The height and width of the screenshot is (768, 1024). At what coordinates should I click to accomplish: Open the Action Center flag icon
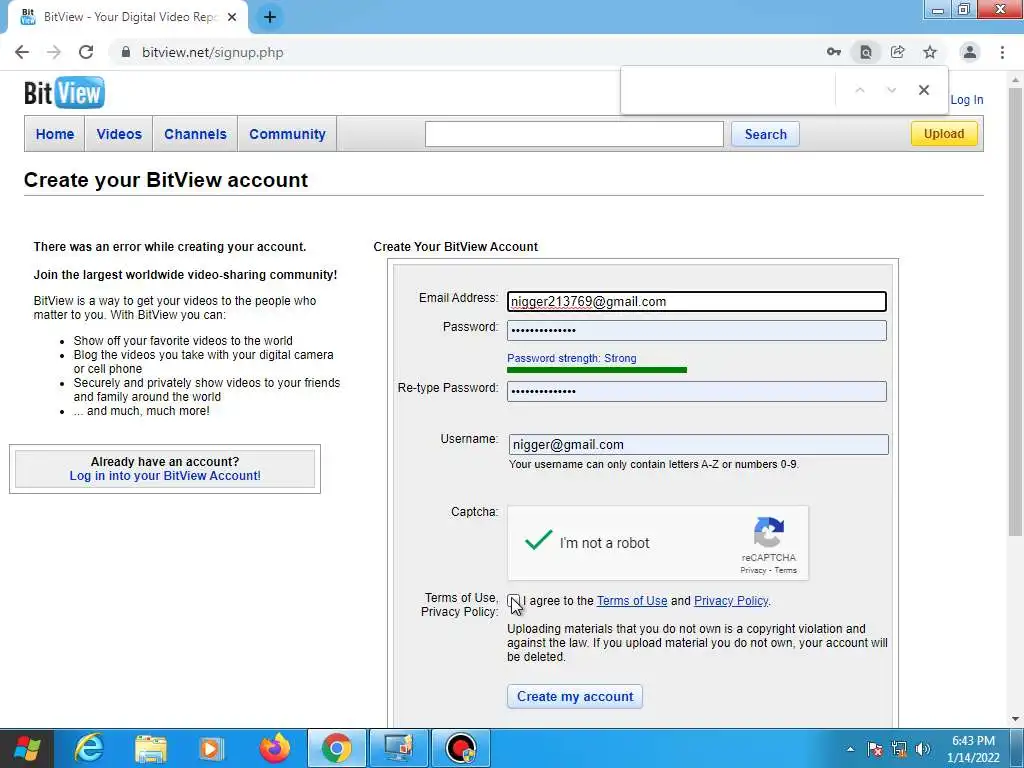[874, 749]
